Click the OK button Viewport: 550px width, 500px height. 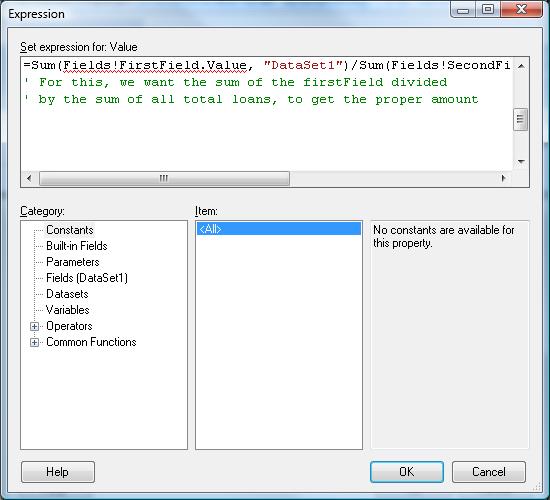tap(407, 472)
